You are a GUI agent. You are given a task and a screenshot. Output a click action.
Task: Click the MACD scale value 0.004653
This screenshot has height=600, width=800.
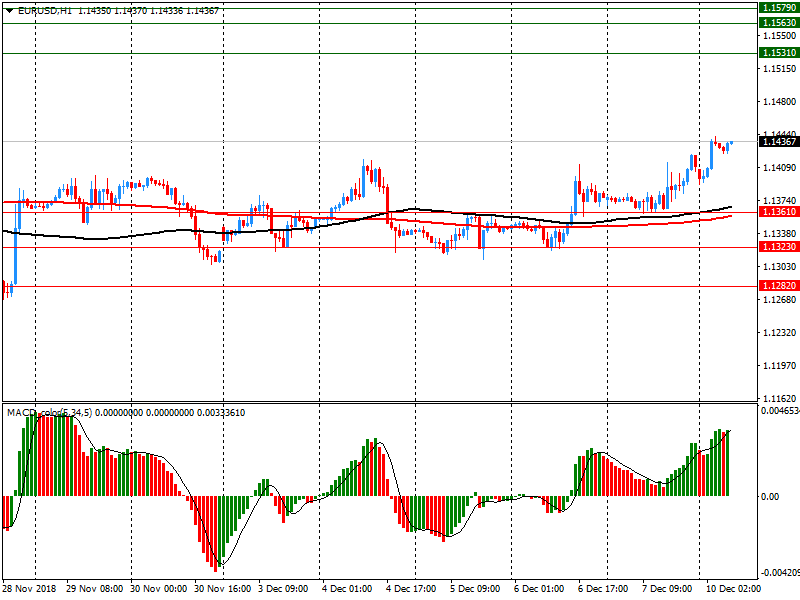pyautogui.click(x=779, y=411)
